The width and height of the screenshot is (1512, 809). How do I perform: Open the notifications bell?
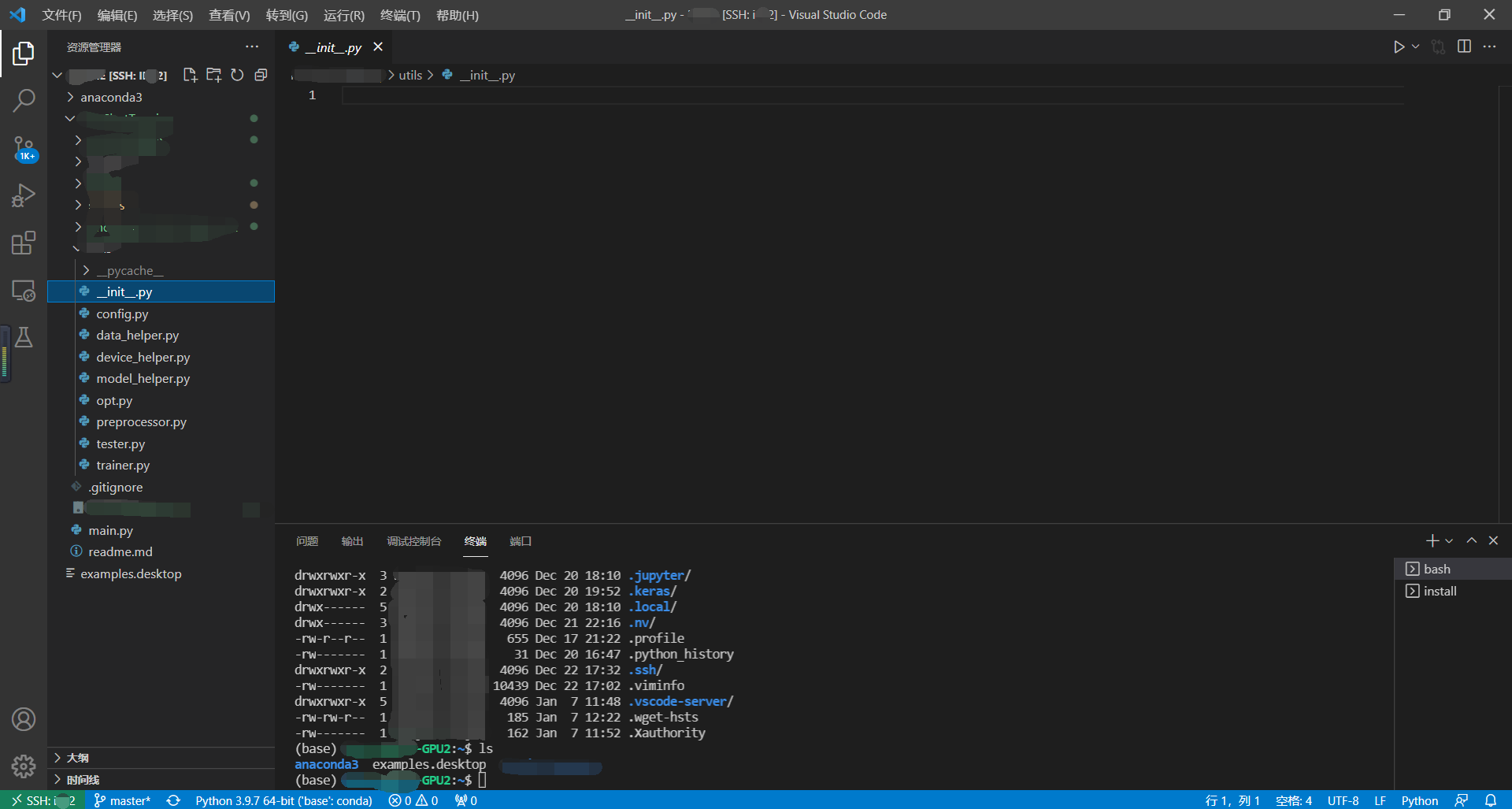[1491, 800]
